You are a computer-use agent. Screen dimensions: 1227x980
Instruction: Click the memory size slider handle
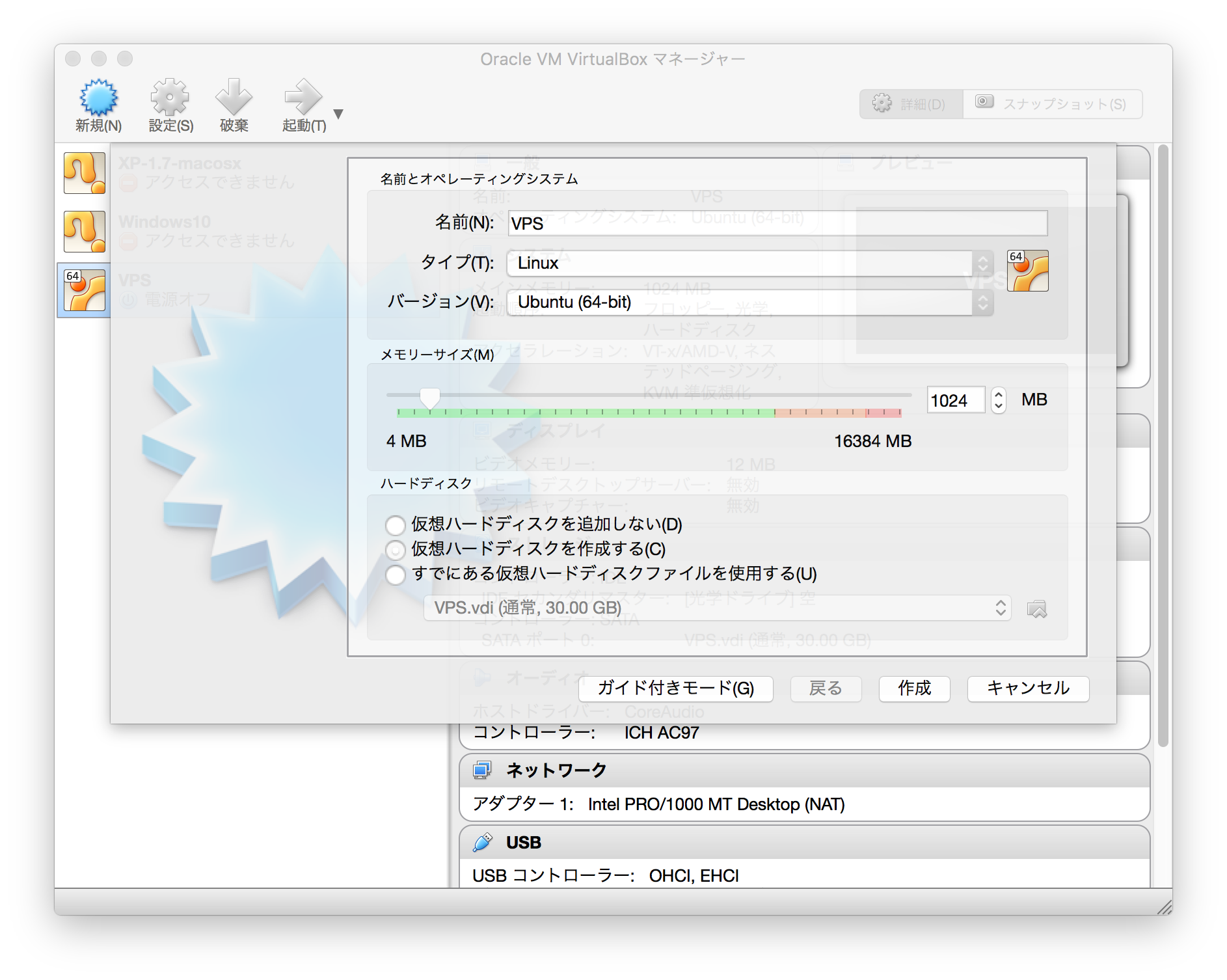pyautogui.click(x=429, y=398)
